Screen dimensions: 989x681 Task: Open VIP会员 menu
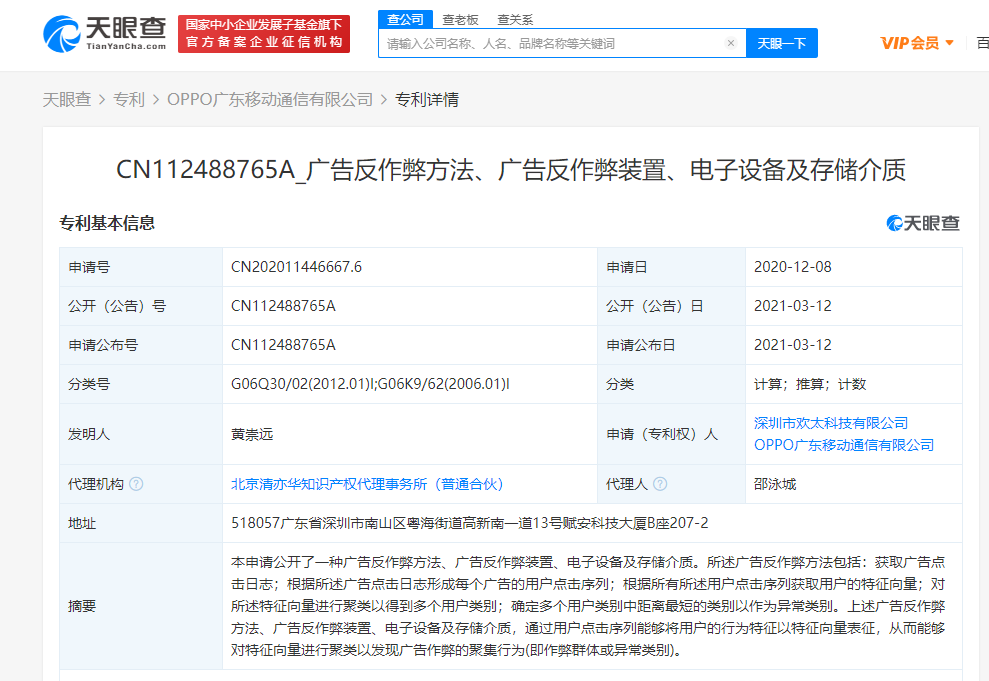tap(916, 43)
